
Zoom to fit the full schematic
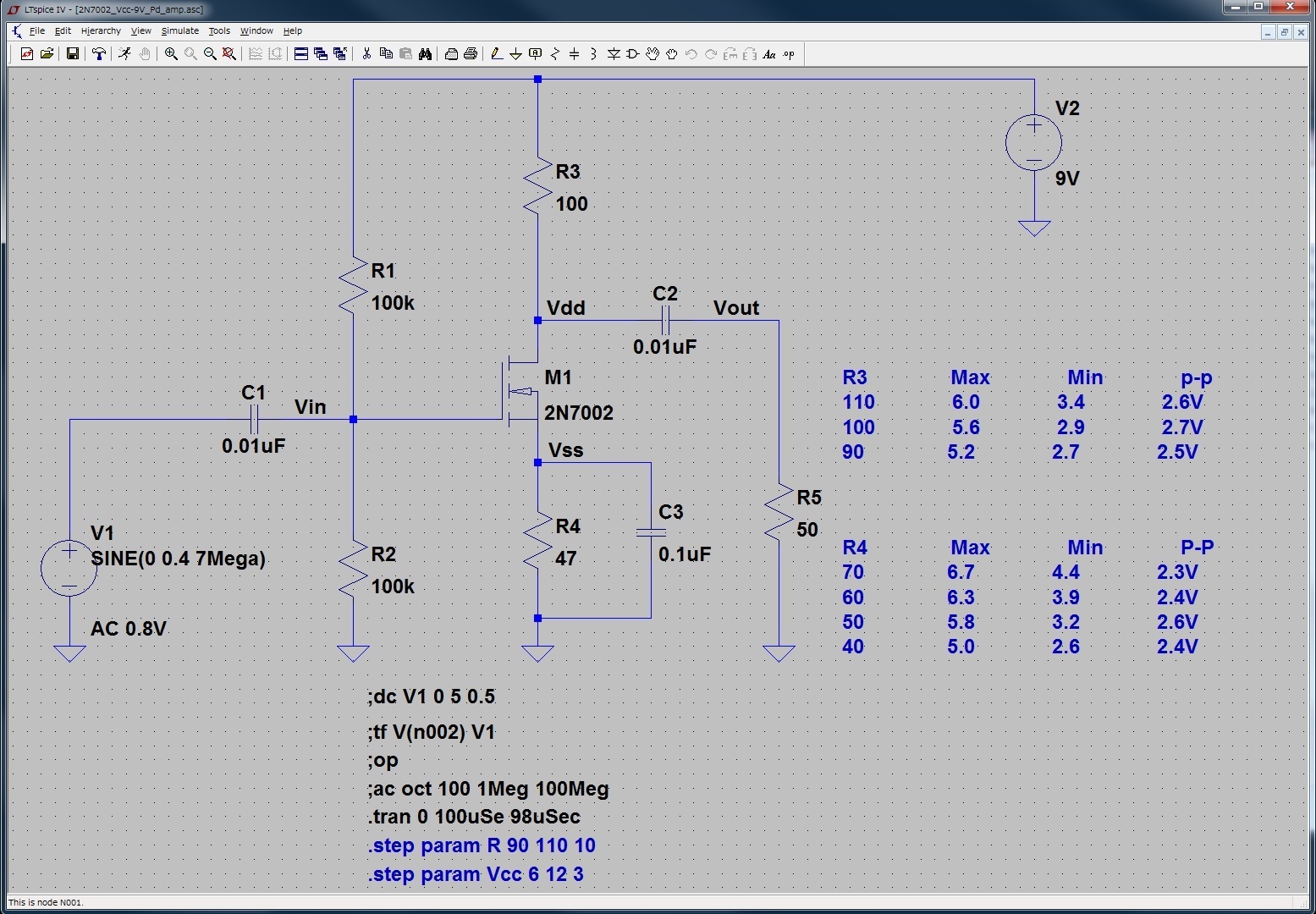pos(229,53)
